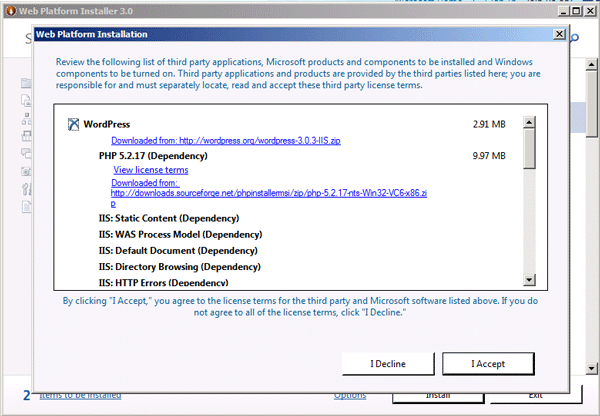The height and width of the screenshot is (416, 600).
Task: Select IIS: HTTP Errors (Dependency)
Action: (x=163, y=282)
